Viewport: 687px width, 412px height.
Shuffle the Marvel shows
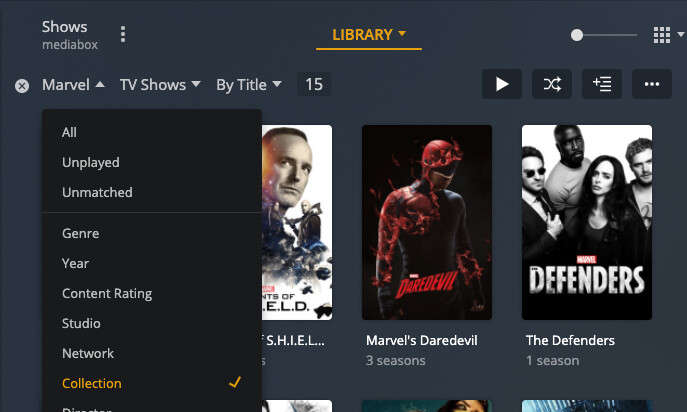coord(552,84)
